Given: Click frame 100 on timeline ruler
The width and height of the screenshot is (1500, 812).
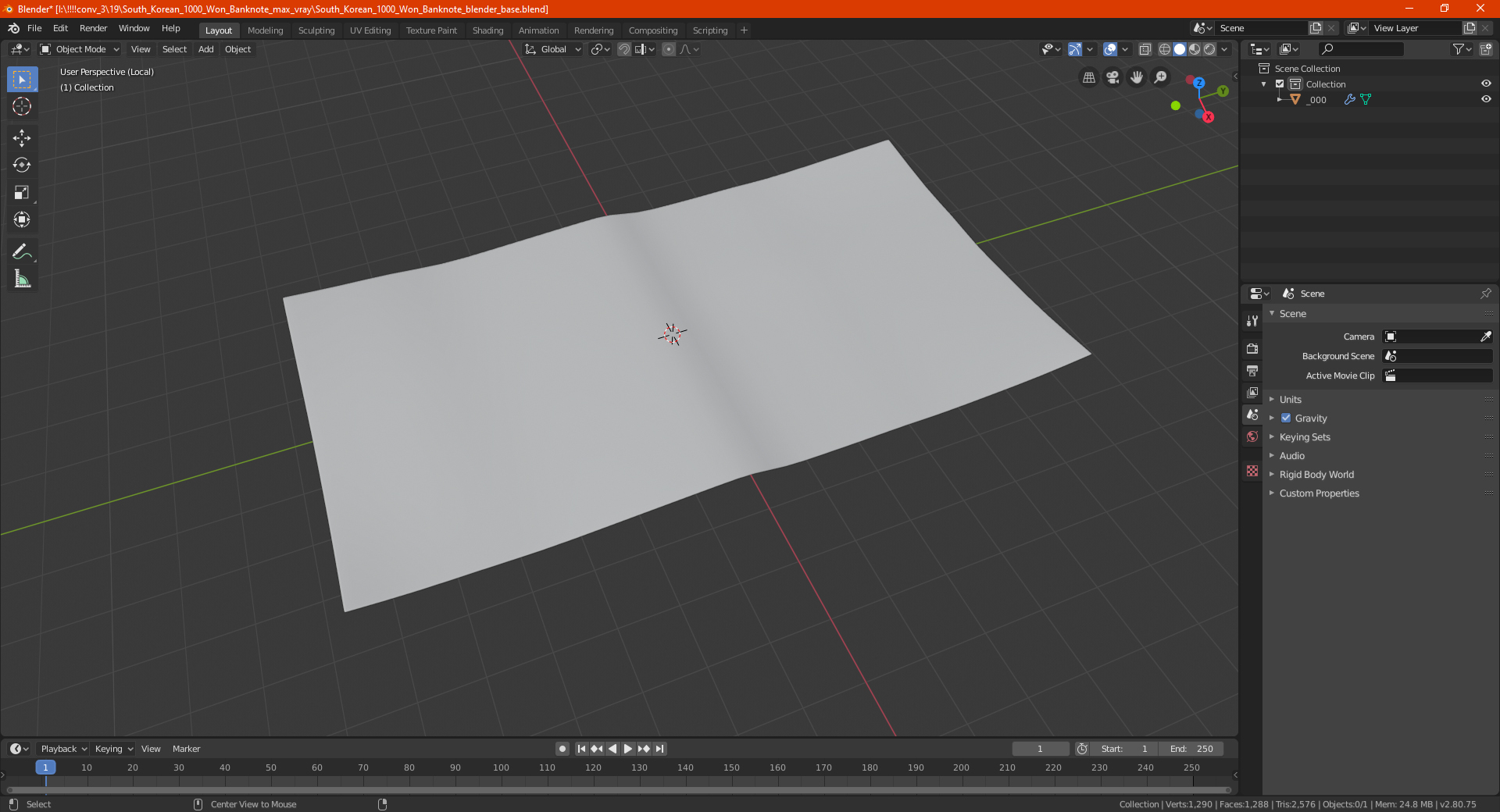Looking at the screenshot, I should click(501, 767).
